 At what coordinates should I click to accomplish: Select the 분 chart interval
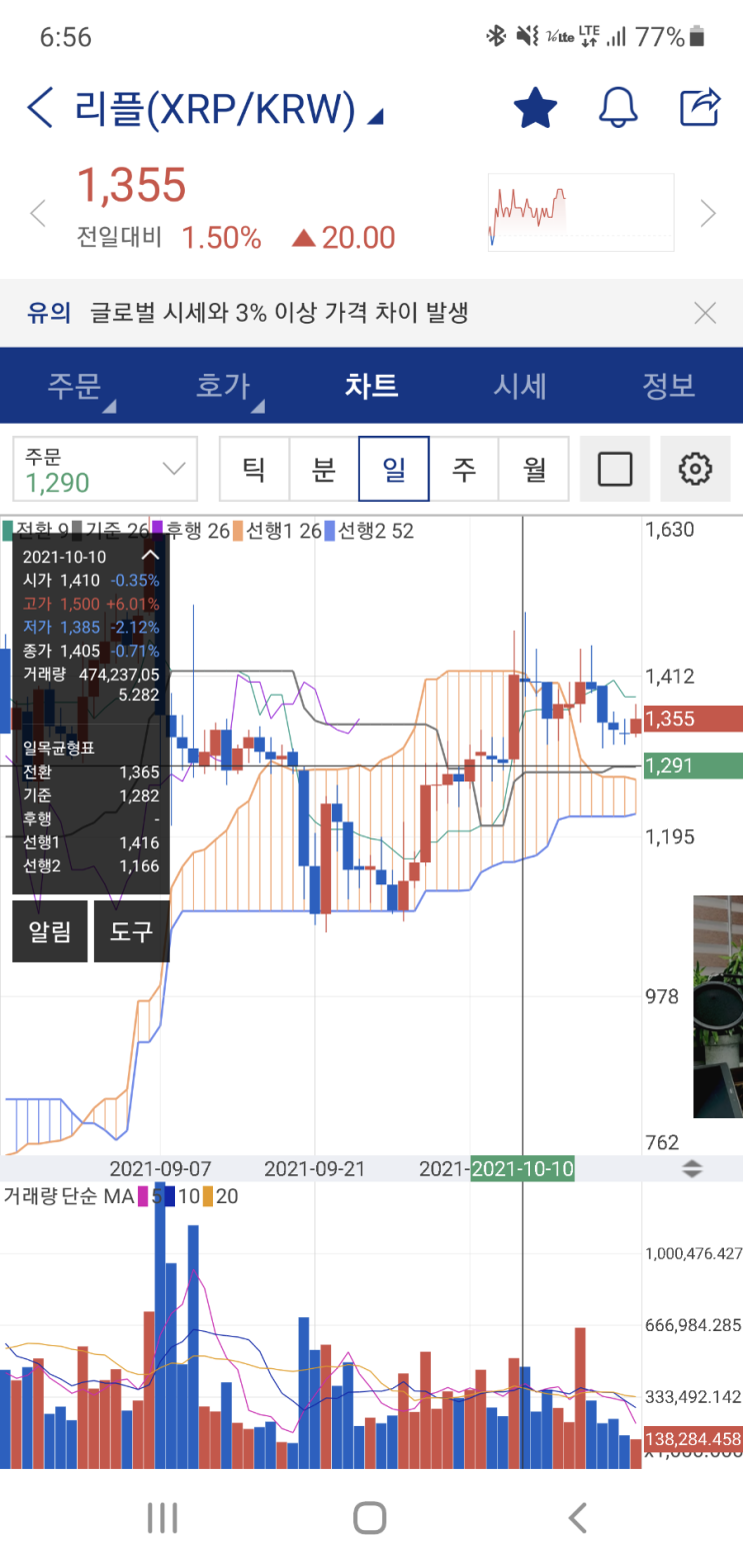324,469
